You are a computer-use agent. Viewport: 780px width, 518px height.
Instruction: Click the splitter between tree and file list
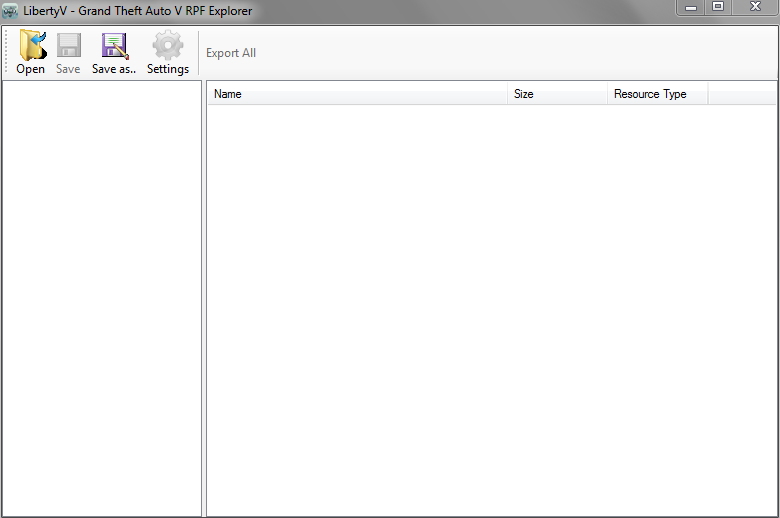[x=204, y=300]
